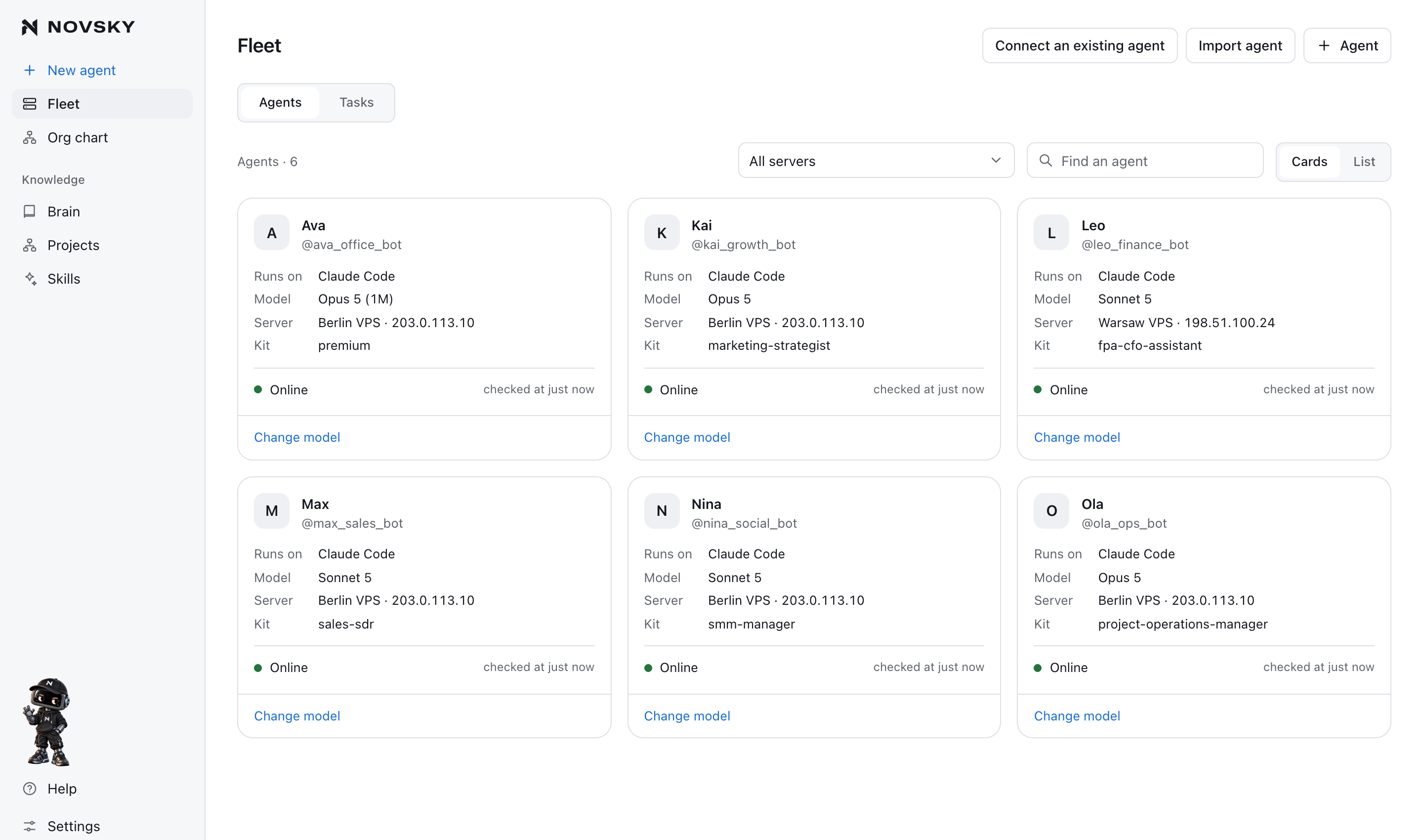The width and height of the screenshot is (1423, 840).
Task: Click the Import agent button
Action: click(1240, 45)
